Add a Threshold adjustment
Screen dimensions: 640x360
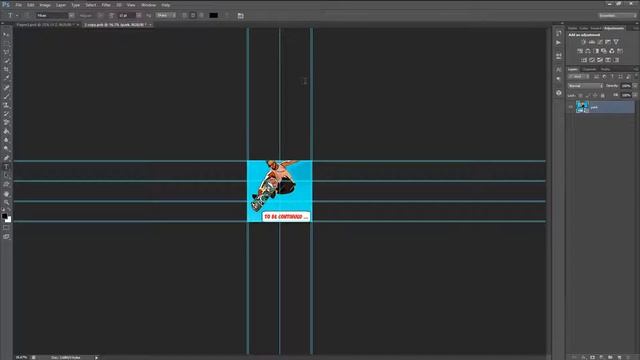pos(600,60)
